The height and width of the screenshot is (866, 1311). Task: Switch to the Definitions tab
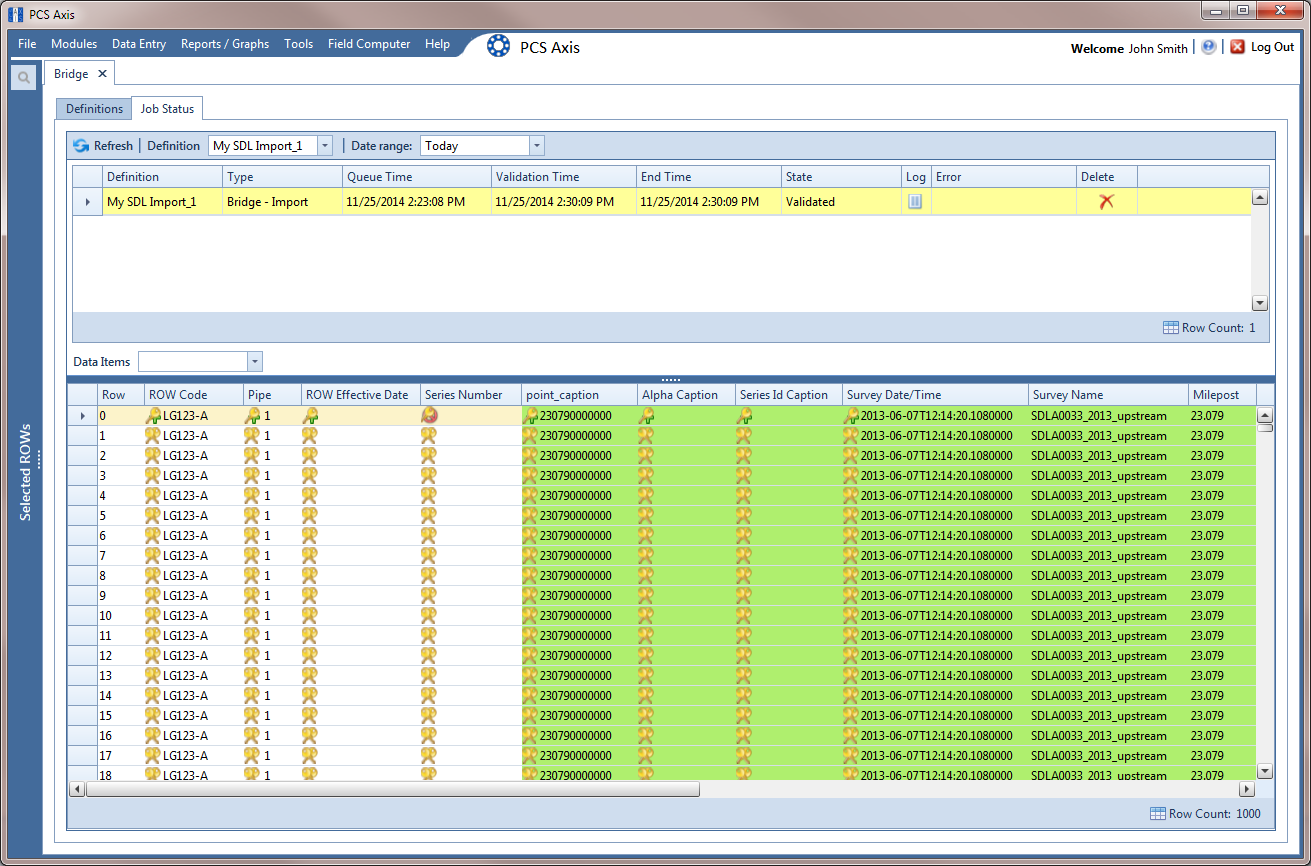point(94,109)
